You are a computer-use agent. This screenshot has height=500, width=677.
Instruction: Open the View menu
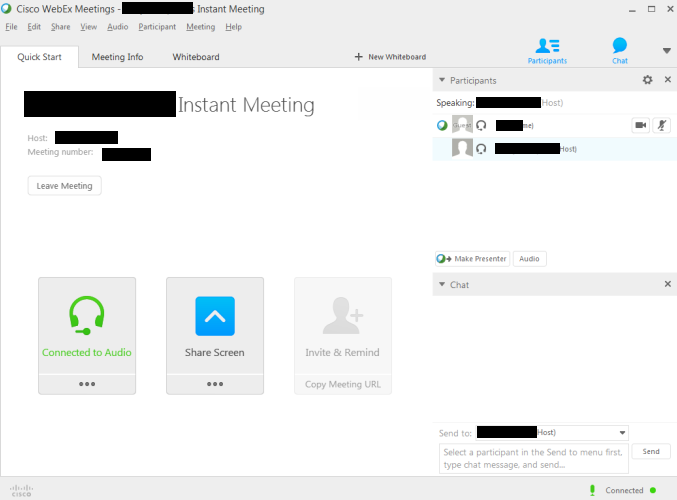click(89, 27)
